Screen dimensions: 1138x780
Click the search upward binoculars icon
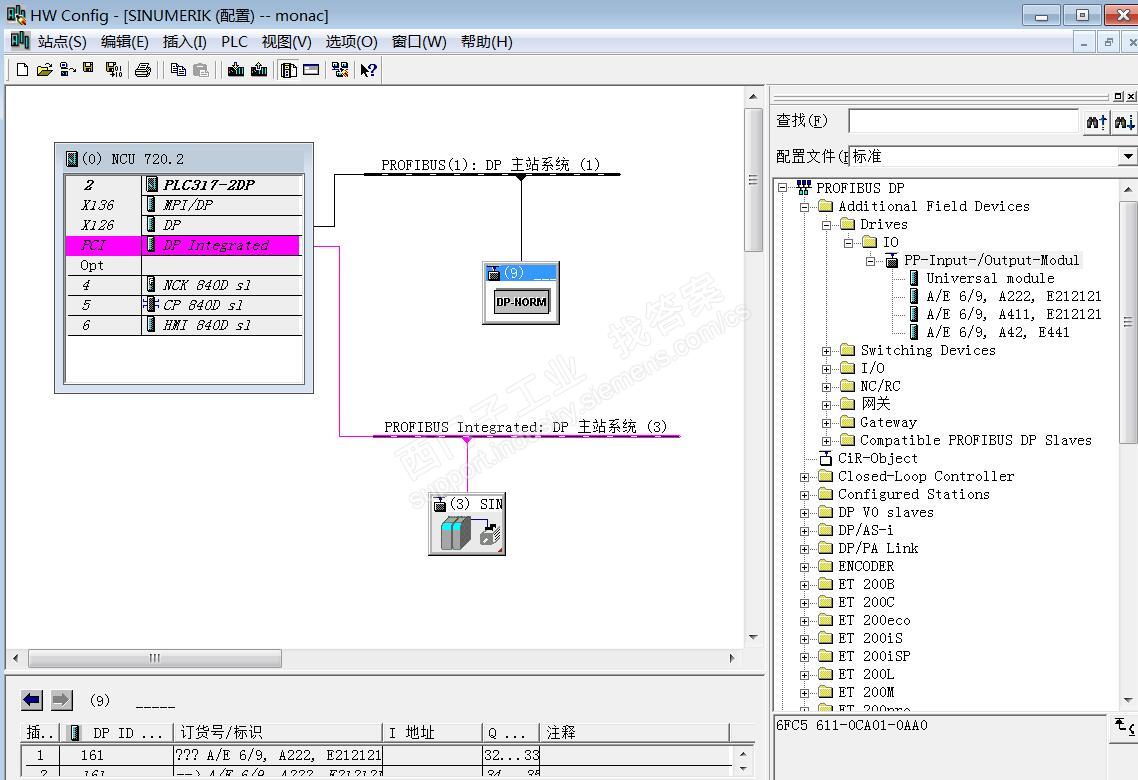coord(1096,122)
